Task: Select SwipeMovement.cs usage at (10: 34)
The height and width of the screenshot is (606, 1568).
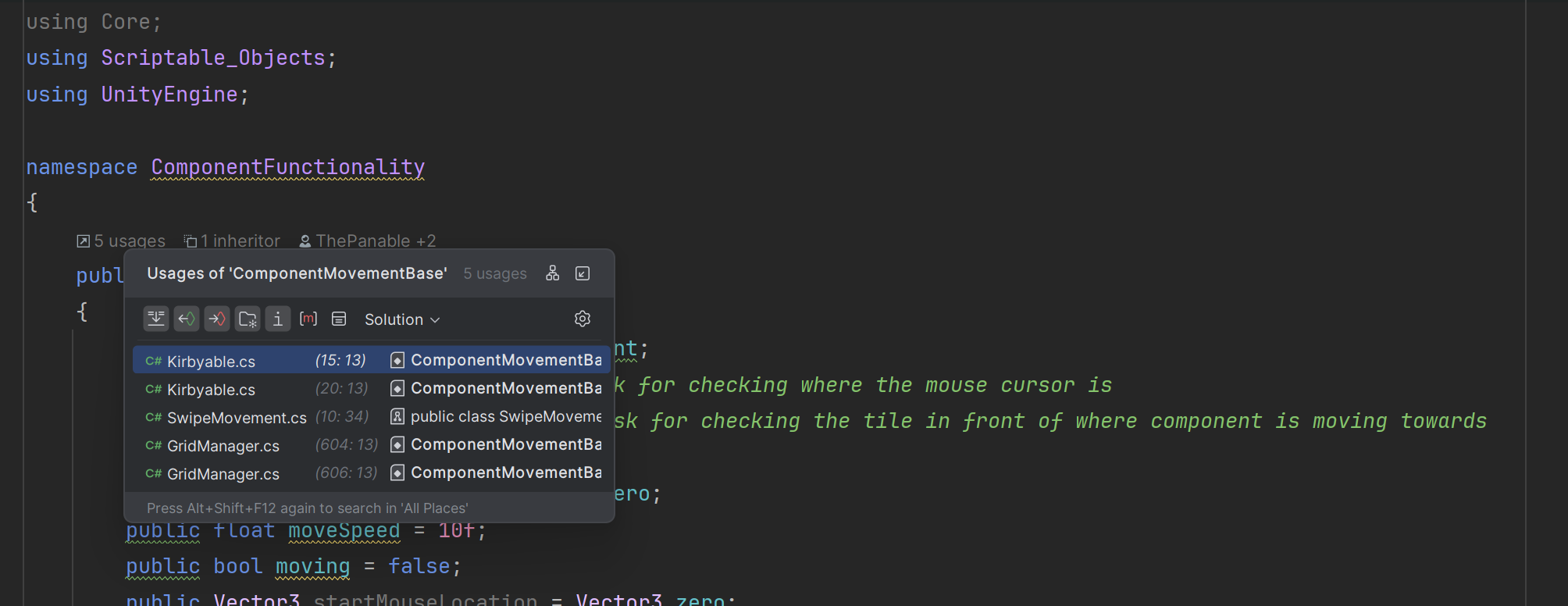Action: 371,417
